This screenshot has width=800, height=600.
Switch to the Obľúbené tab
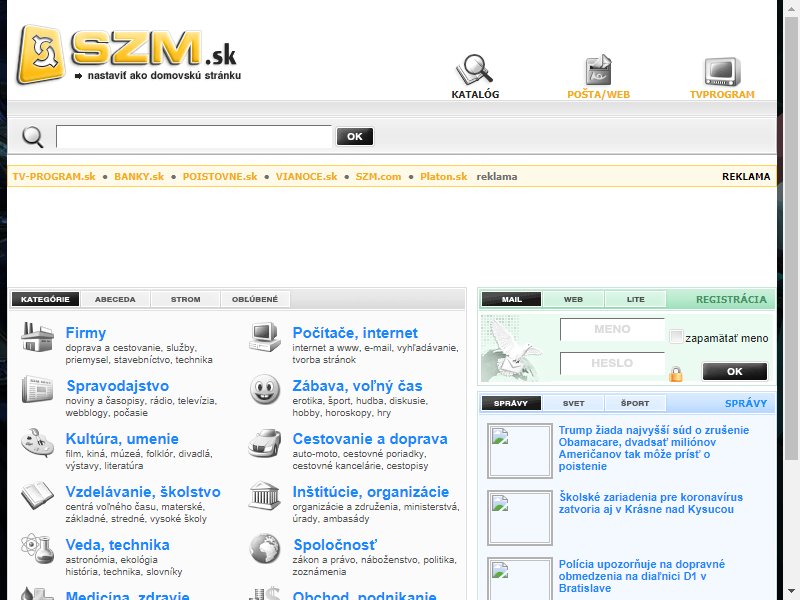[x=255, y=299]
